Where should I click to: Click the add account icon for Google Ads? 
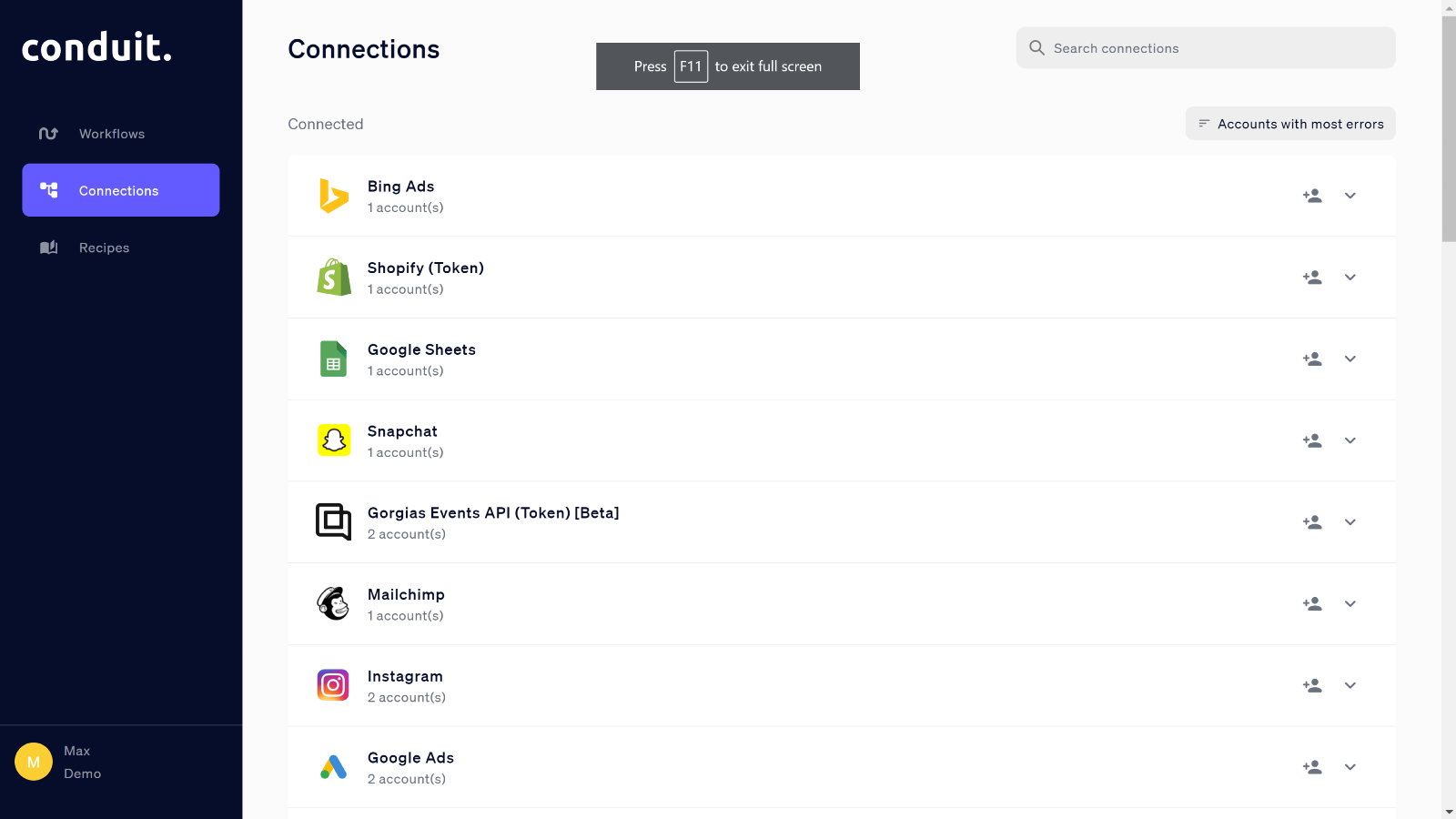pos(1311,767)
